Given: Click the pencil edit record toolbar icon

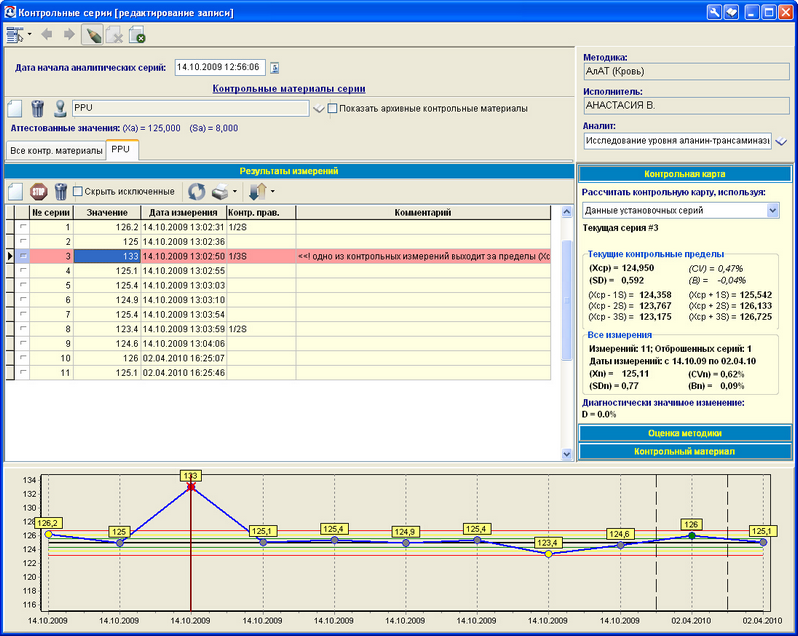Looking at the screenshot, I should [92, 35].
